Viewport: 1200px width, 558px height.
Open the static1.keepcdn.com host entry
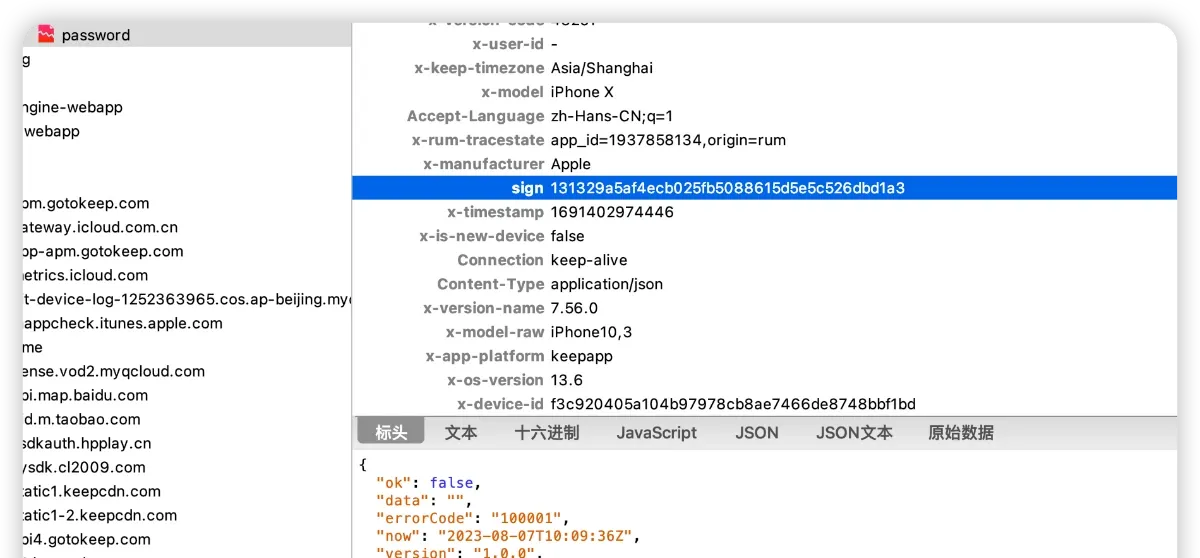(91, 491)
